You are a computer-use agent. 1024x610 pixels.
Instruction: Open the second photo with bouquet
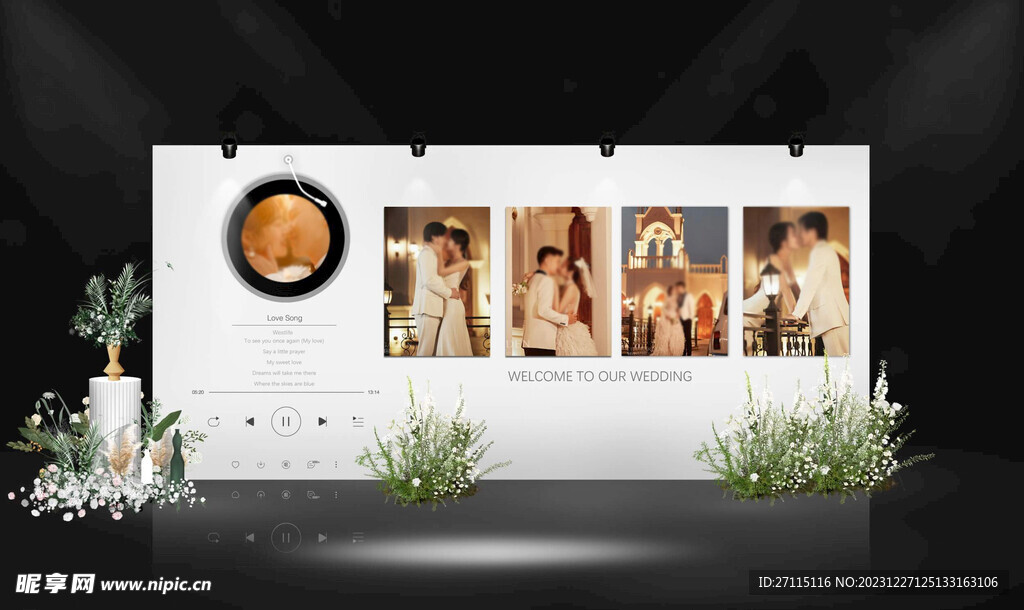point(558,281)
